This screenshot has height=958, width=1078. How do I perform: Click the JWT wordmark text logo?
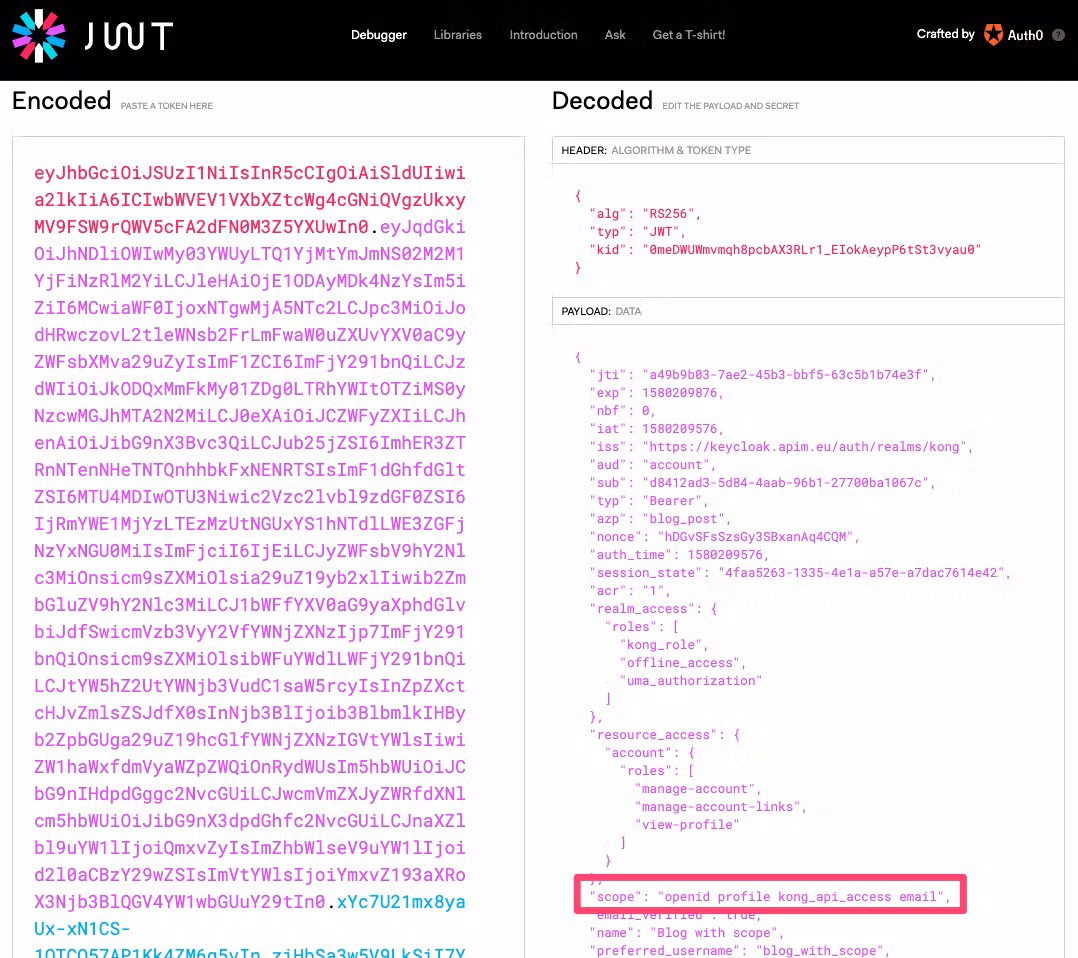[129, 36]
